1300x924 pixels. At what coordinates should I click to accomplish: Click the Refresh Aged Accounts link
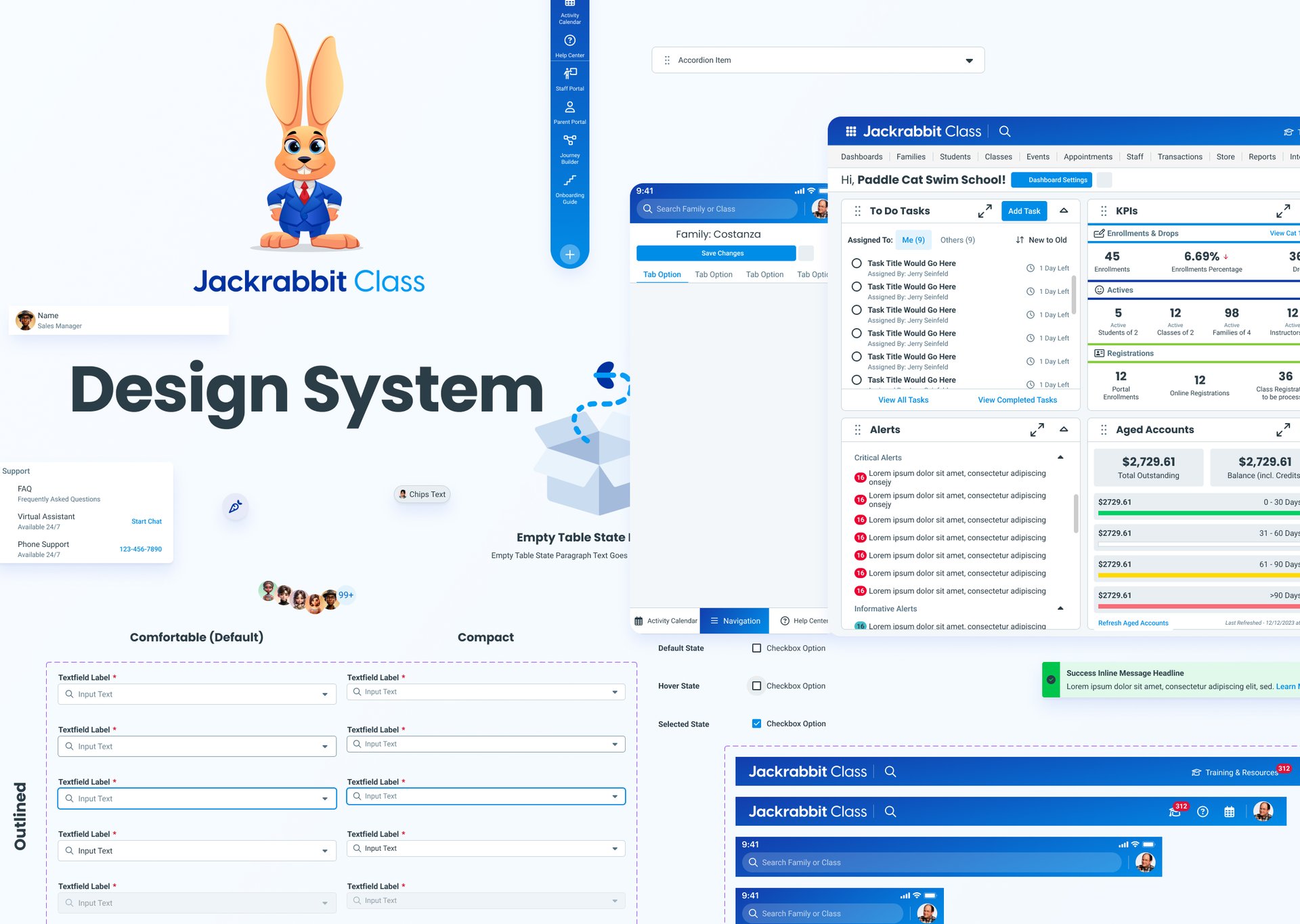tap(1133, 623)
